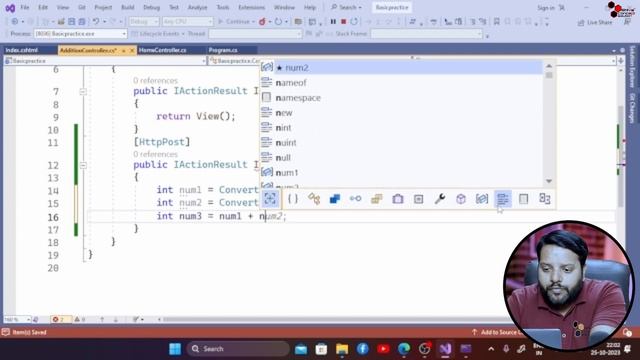Image resolution: width=640 pixels, height=360 pixels.
Task: Choose the null keyword suggestion
Action: click(402, 158)
